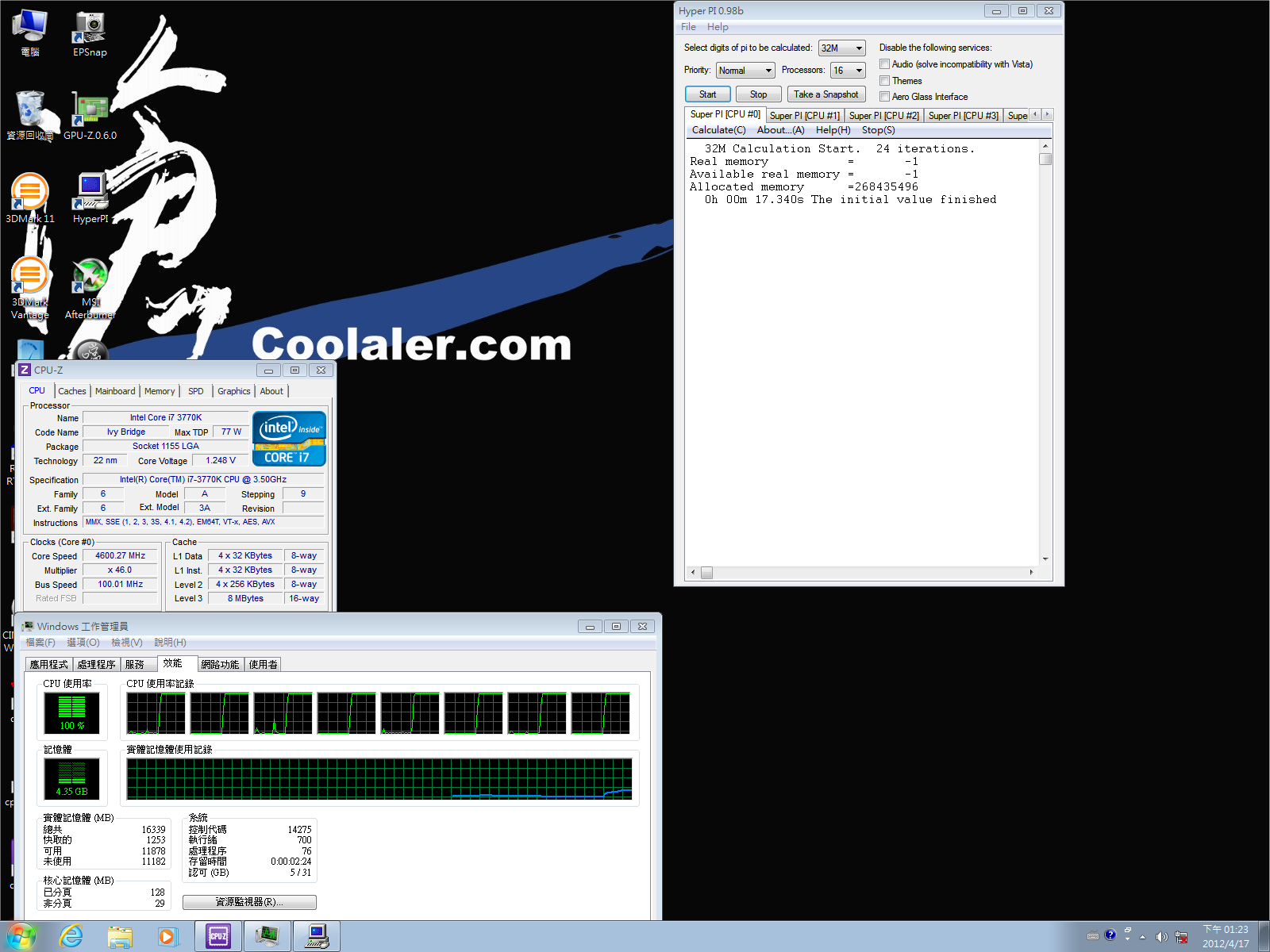Open Windows Media Player from taskbar
1270x952 pixels.
[167, 937]
